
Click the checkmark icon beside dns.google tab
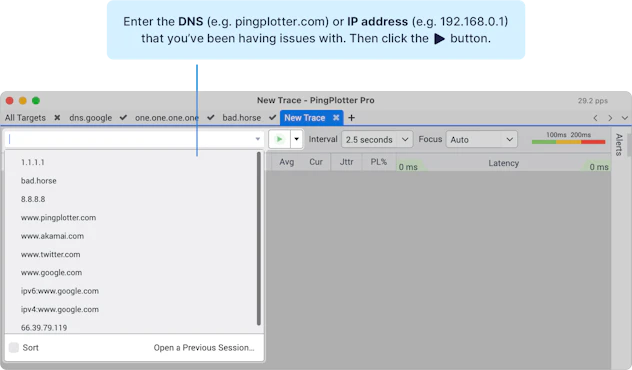(123, 118)
